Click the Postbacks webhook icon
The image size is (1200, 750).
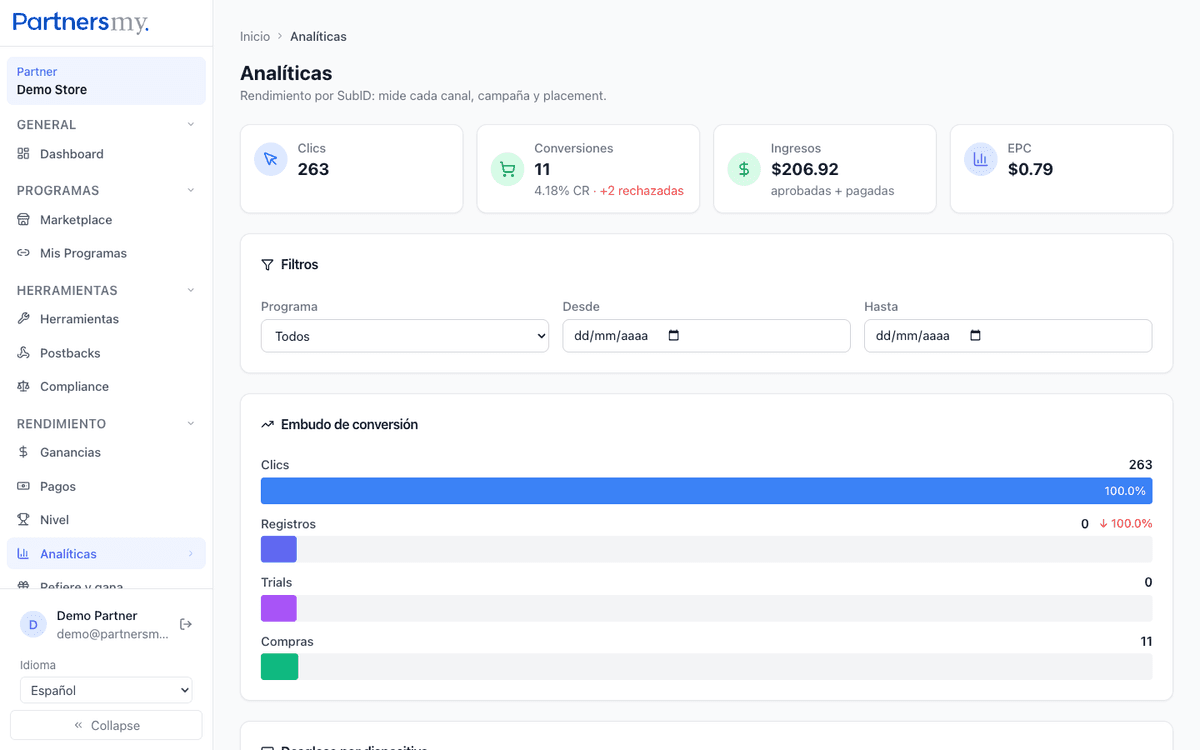click(24, 353)
